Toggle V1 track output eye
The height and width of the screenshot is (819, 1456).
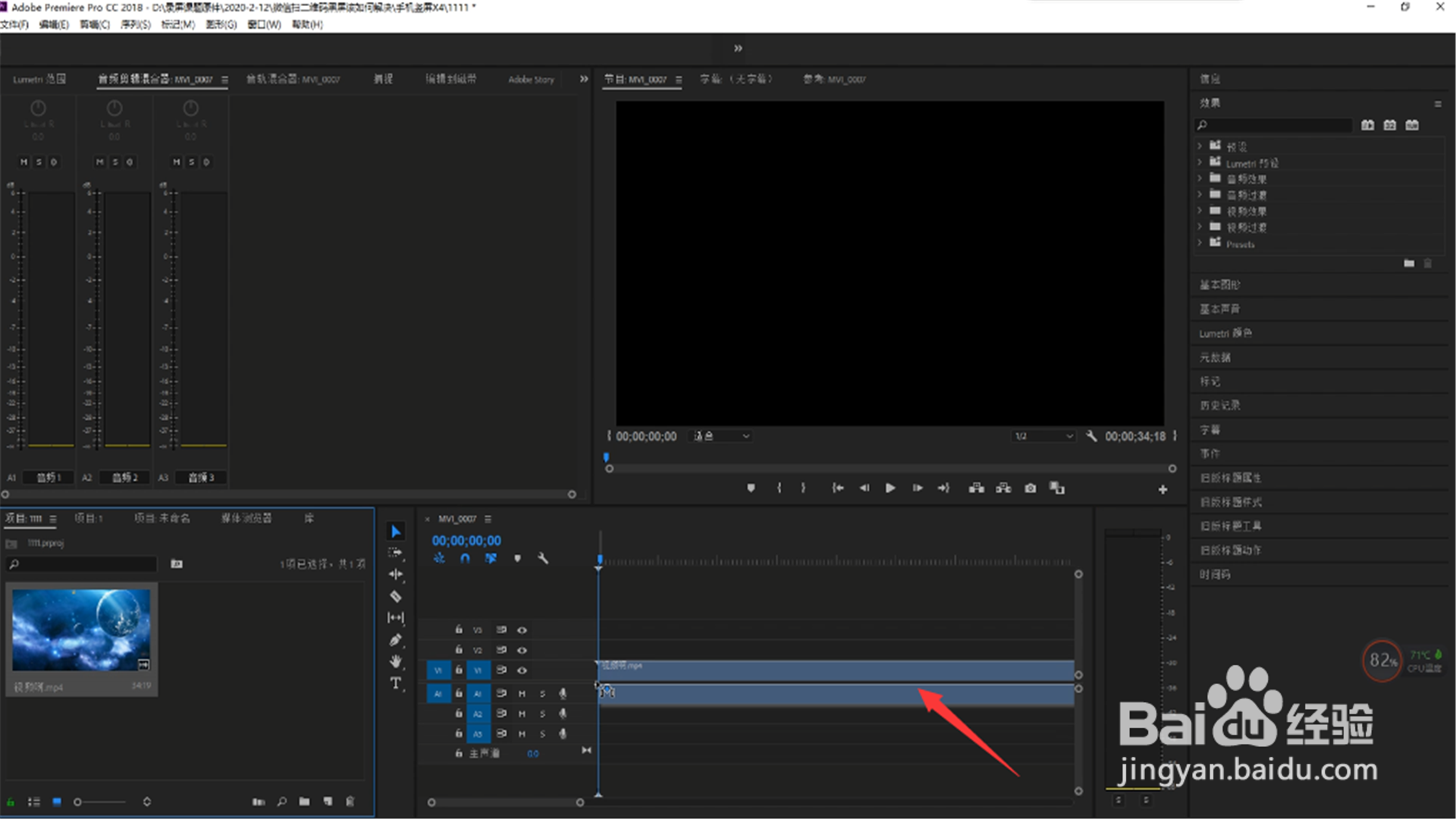pyautogui.click(x=522, y=670)
